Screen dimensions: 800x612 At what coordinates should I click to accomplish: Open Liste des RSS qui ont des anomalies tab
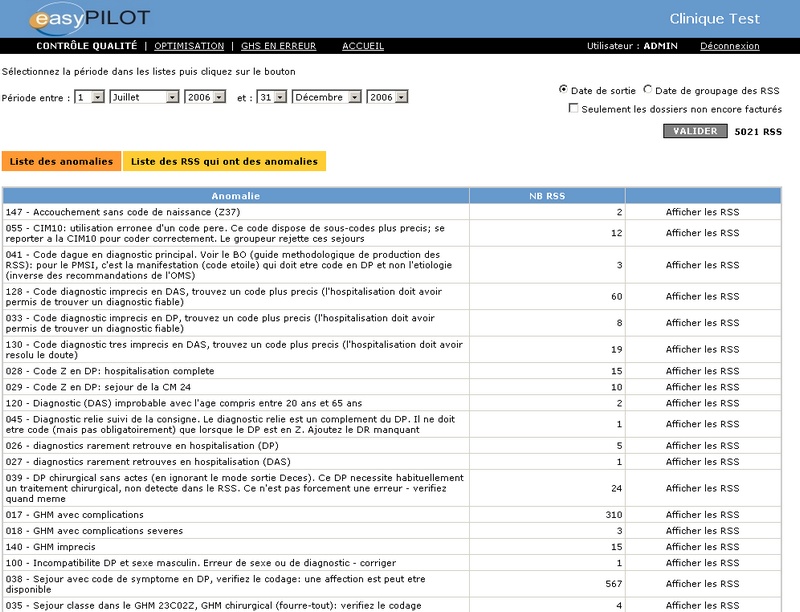224,161
